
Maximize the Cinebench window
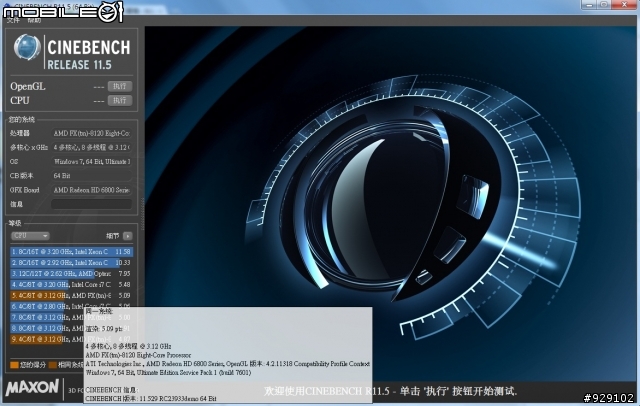click(x=605, y=4)
